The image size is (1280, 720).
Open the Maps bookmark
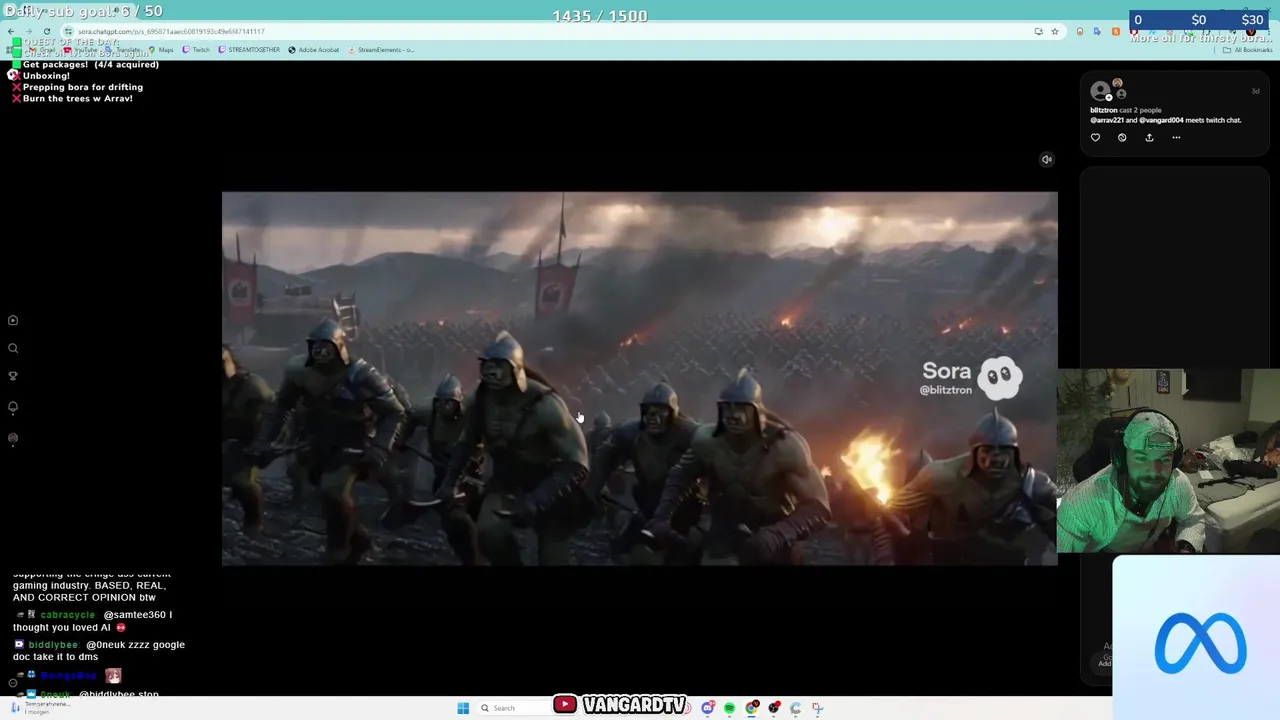(161, 50)
